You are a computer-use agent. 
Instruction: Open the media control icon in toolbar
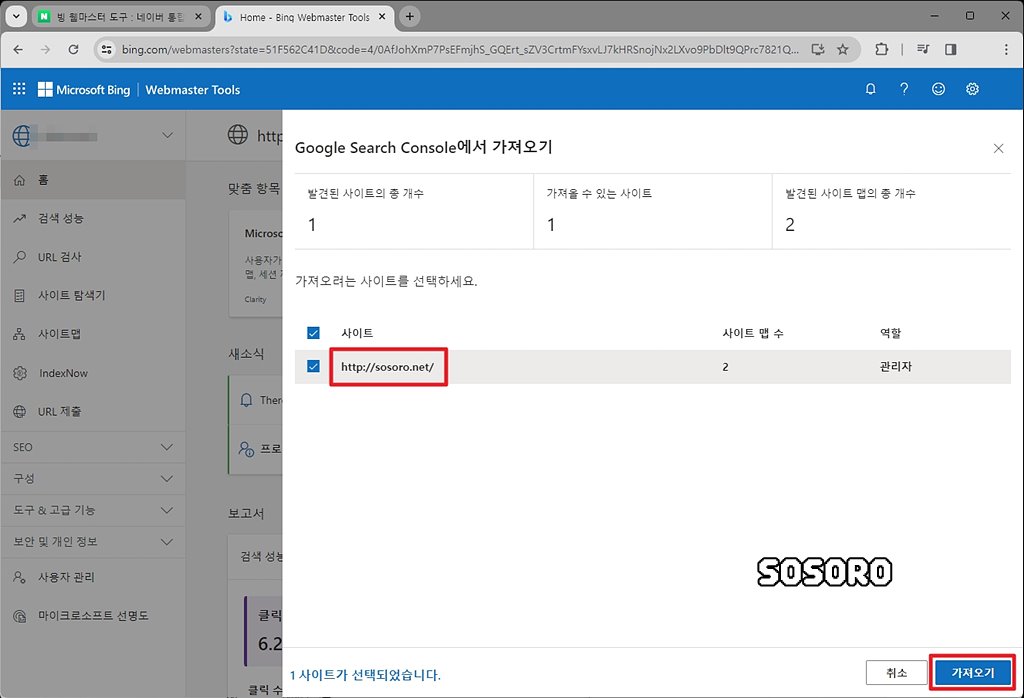point(923,49)
